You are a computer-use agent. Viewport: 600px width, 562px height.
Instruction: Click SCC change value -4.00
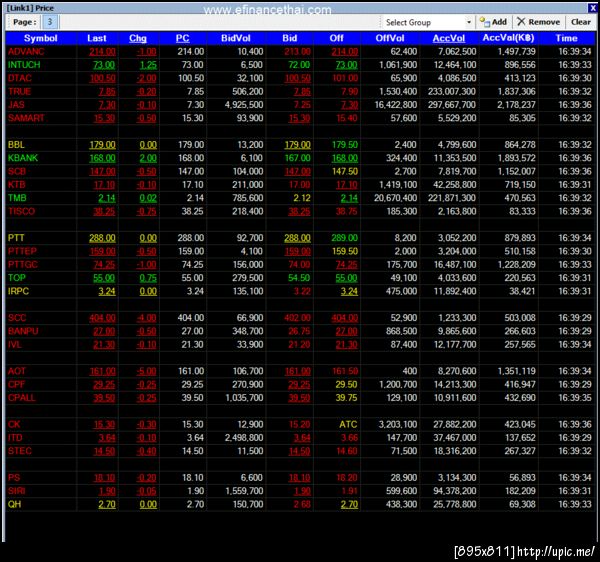click(146, 318)
